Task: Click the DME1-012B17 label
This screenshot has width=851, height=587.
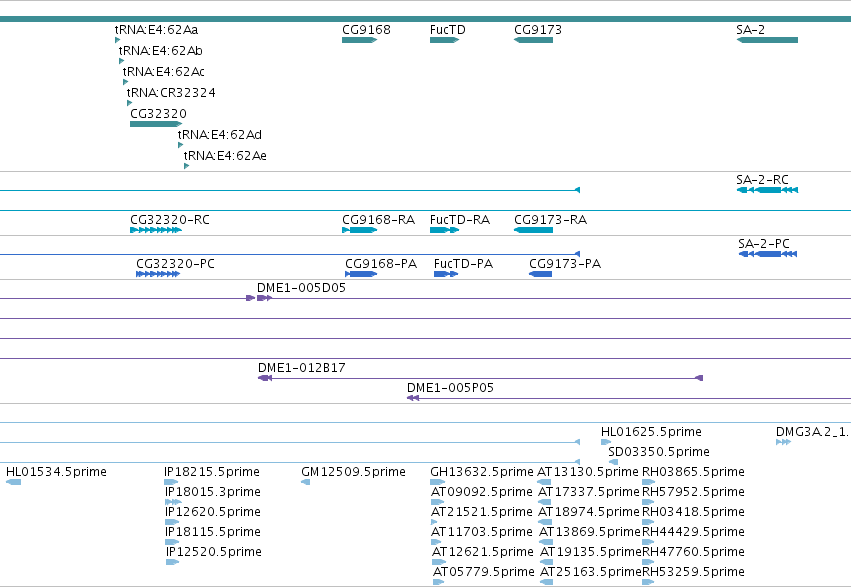Action: [302, 368]
